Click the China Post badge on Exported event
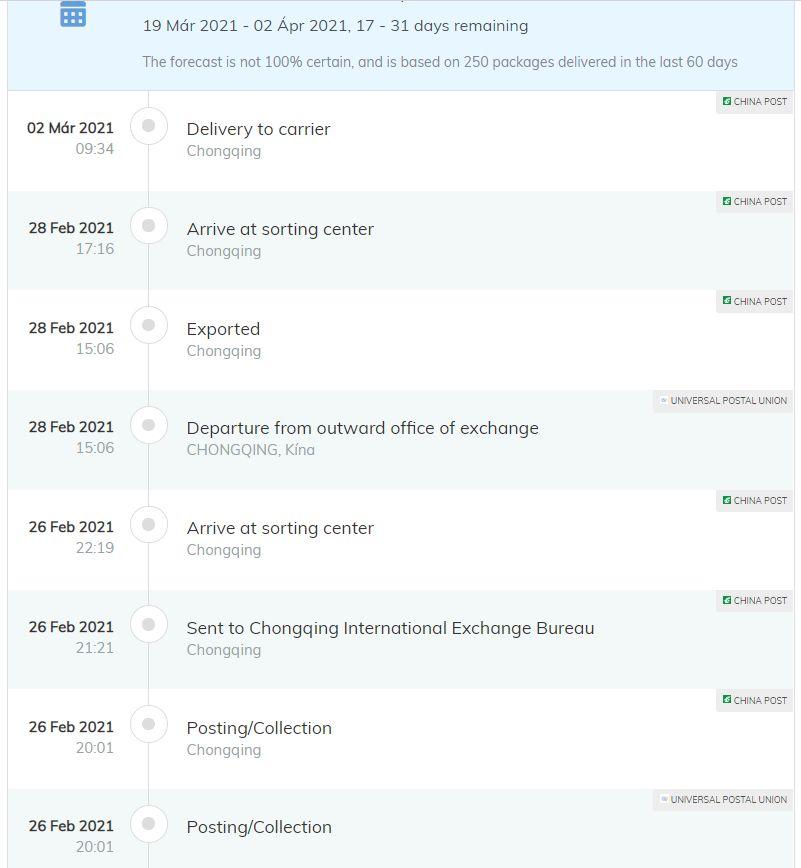This screenshot has width=801, height=868. click(754, 302)
